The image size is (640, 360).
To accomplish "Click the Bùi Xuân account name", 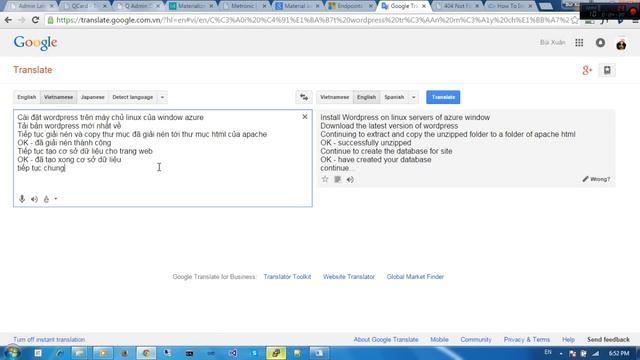I will click(553, 42).
